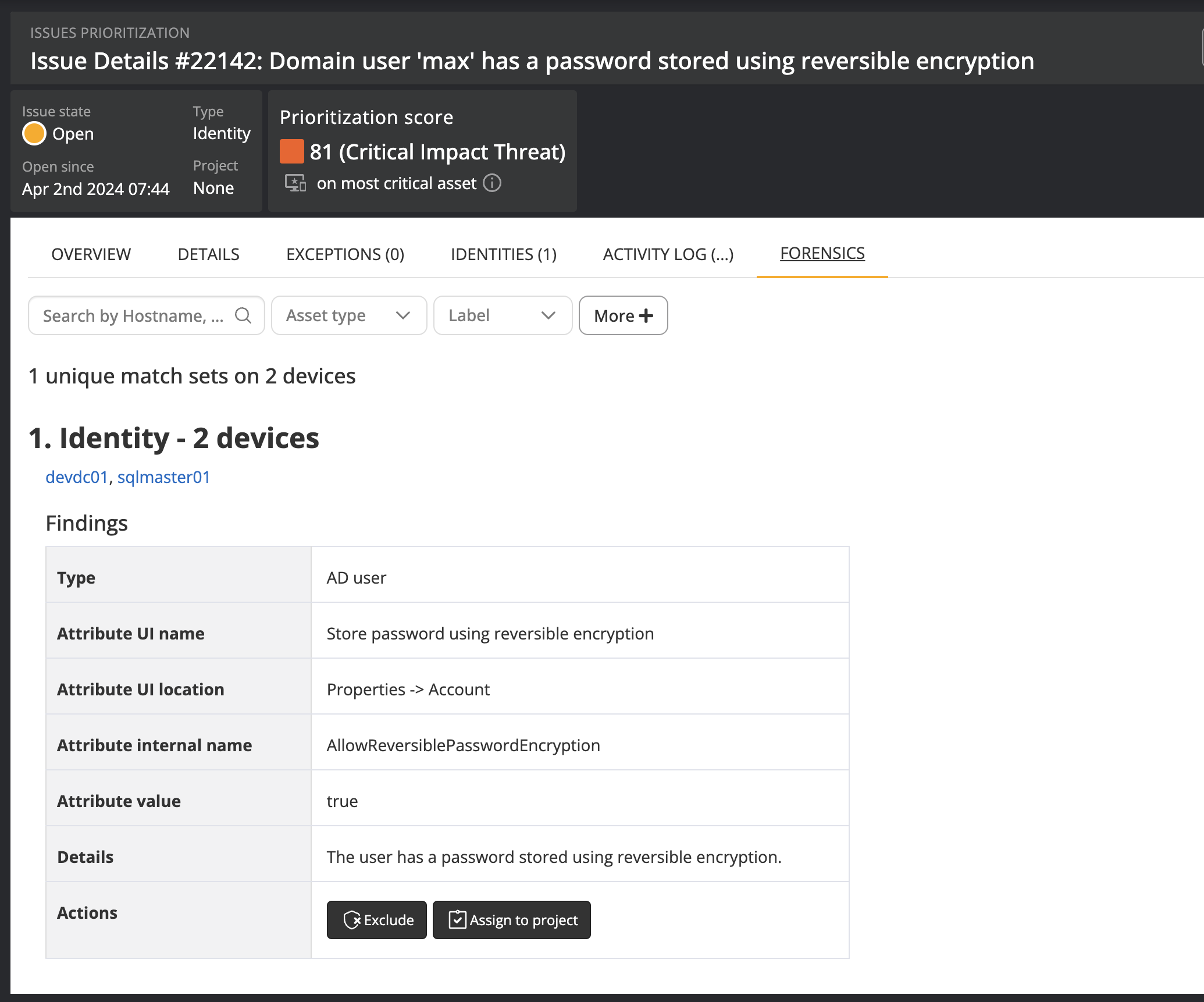Click the orange Open state indicator
This screenshot has width=1204, height=1002.
click(x=34, y=133)
